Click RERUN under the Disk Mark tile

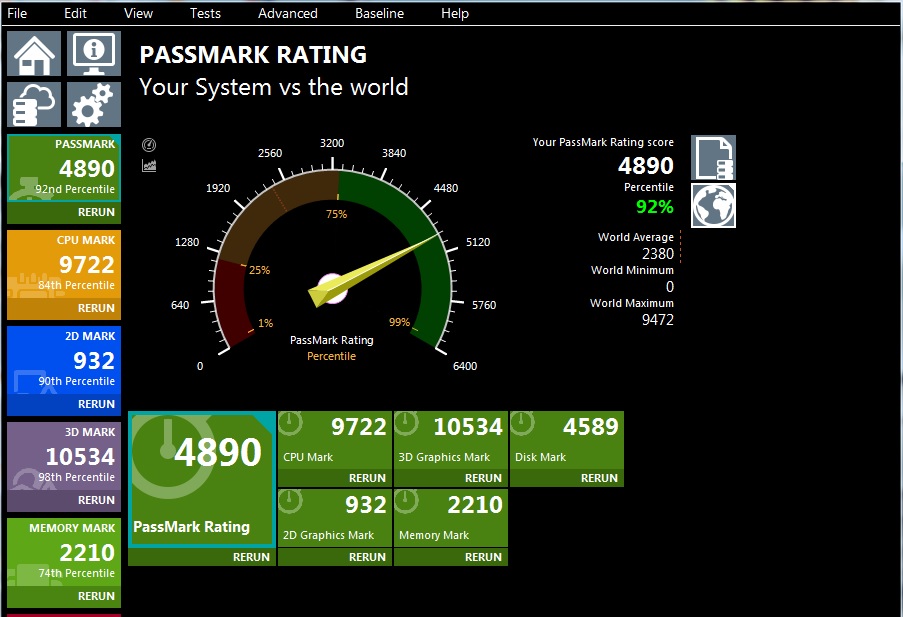599,478
